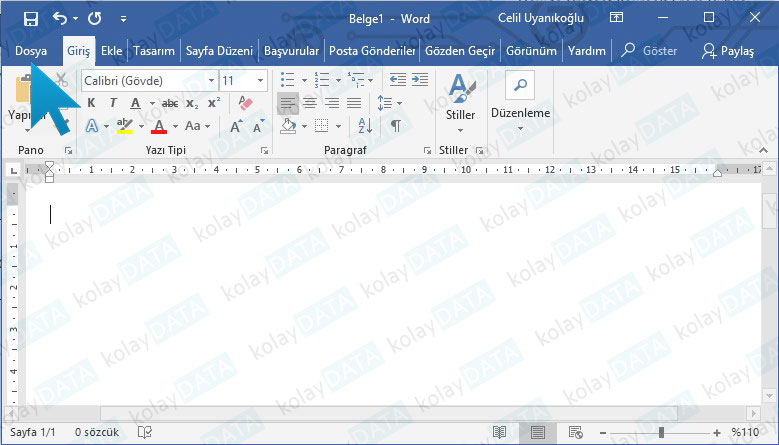Open Change Case (Aa) menu
Image resolution: width=779 pixels, height=445 pixels.
point(197,126)
